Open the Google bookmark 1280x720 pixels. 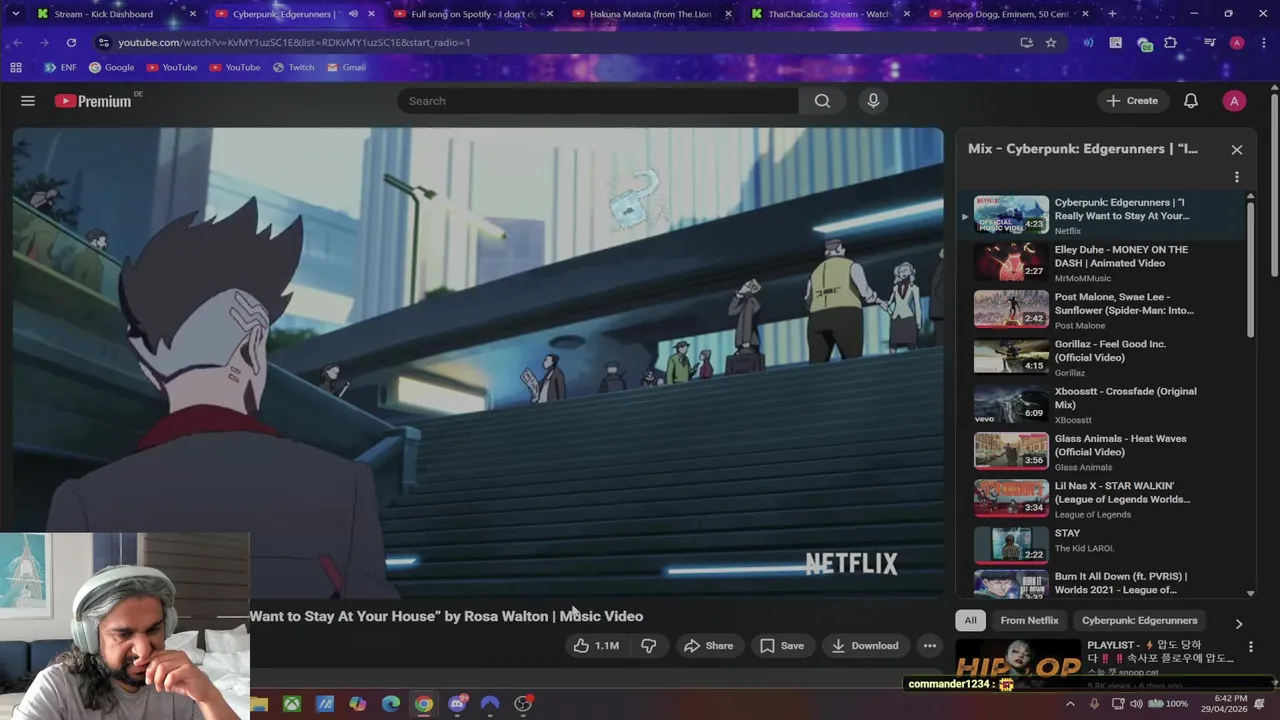point(111,68)
